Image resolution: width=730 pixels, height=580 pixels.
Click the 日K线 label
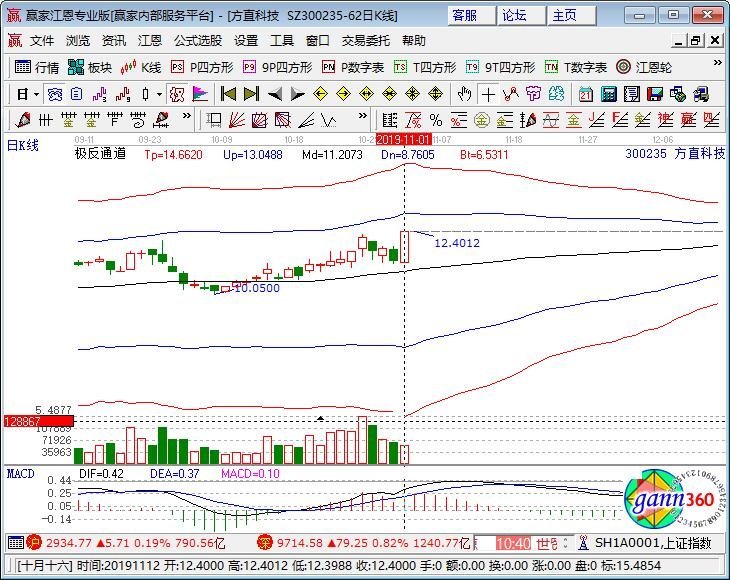(x=22, y=146)
